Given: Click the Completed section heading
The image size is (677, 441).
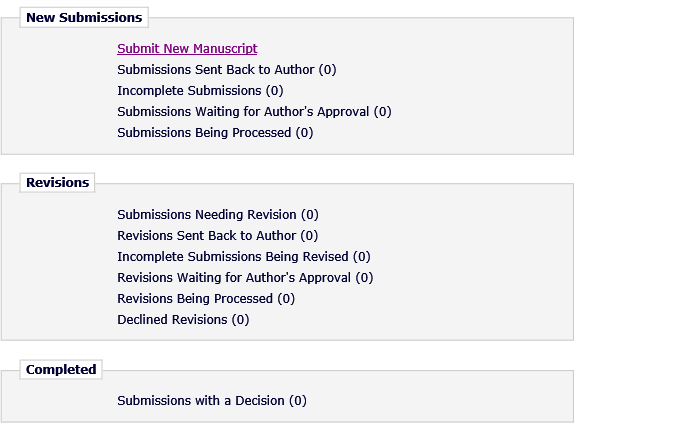Looking at the screenshot, I should 61,370.
